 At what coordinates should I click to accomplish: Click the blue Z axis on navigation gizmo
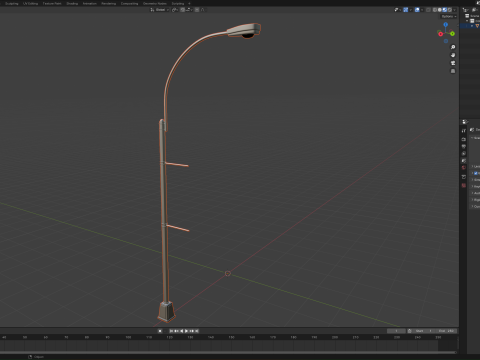pos(446,25)
